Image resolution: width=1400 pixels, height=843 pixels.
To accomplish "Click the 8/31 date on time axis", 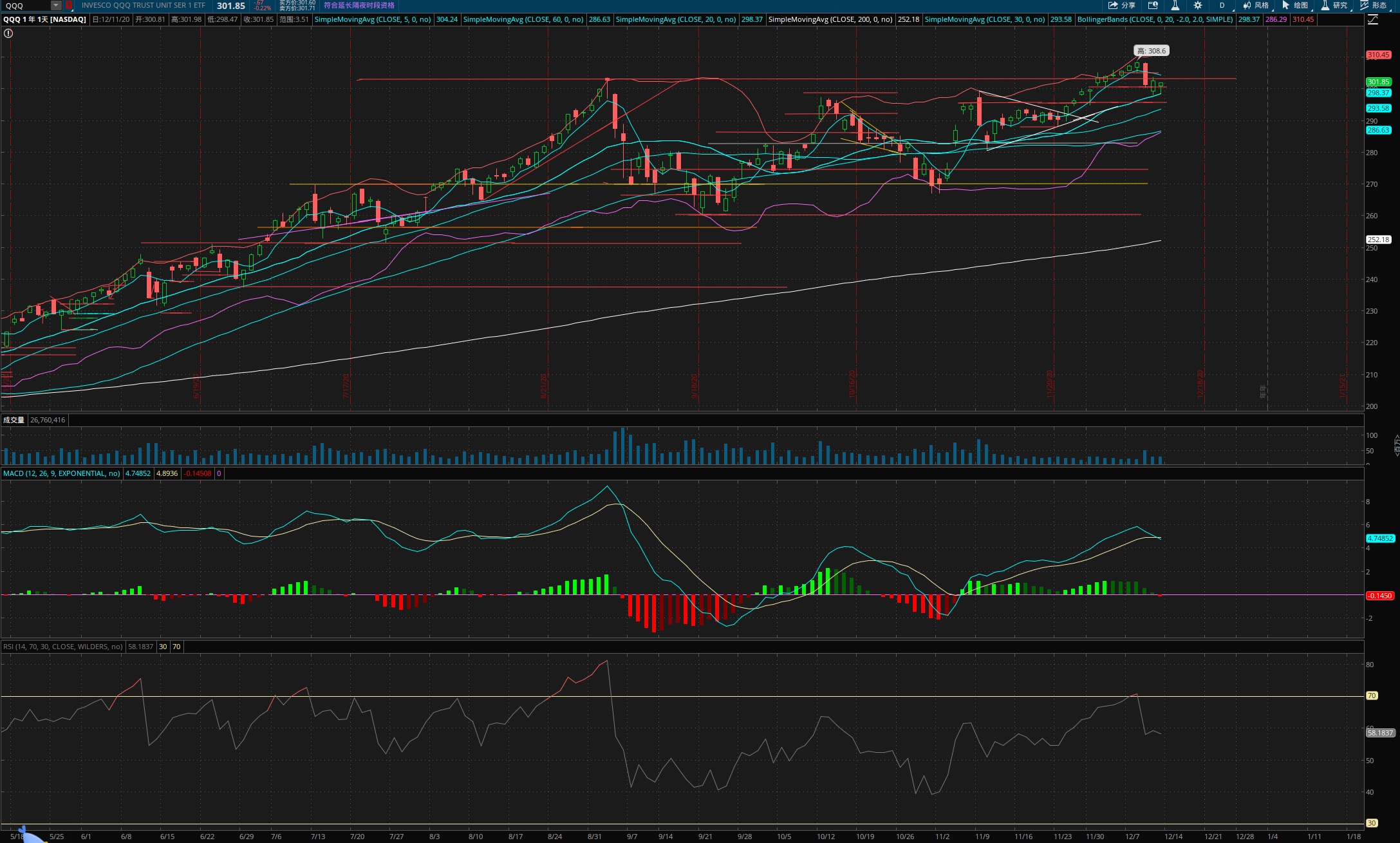I will point(594,837).
